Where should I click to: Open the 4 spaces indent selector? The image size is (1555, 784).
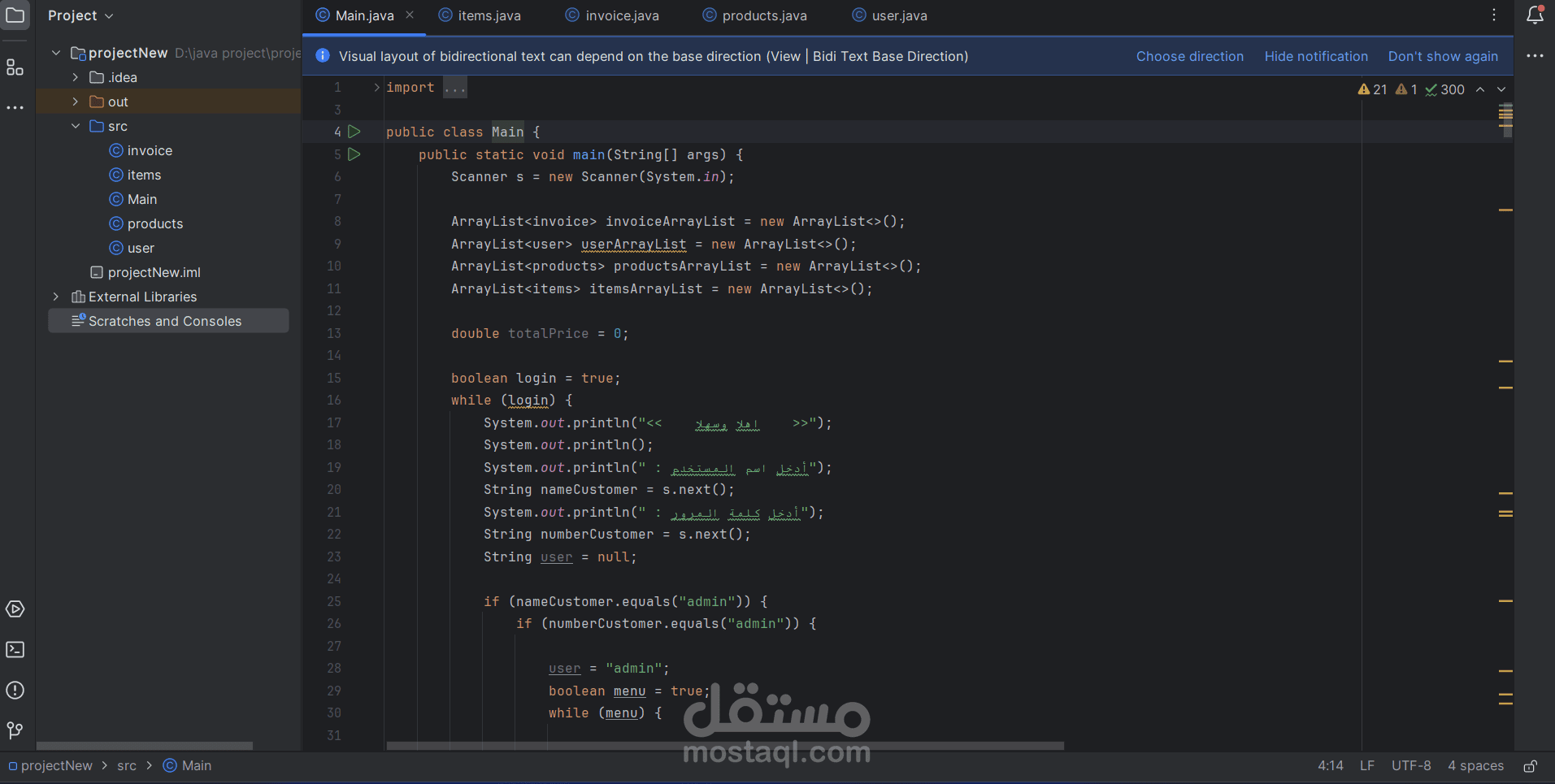[x=1475, y=766]
